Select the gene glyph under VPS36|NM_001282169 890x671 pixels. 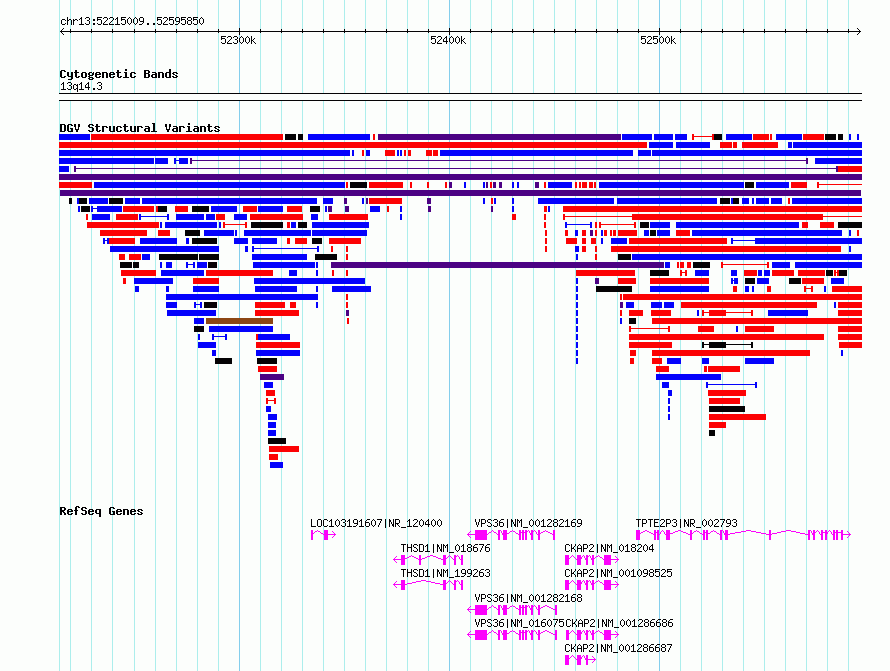click(511, 535)
